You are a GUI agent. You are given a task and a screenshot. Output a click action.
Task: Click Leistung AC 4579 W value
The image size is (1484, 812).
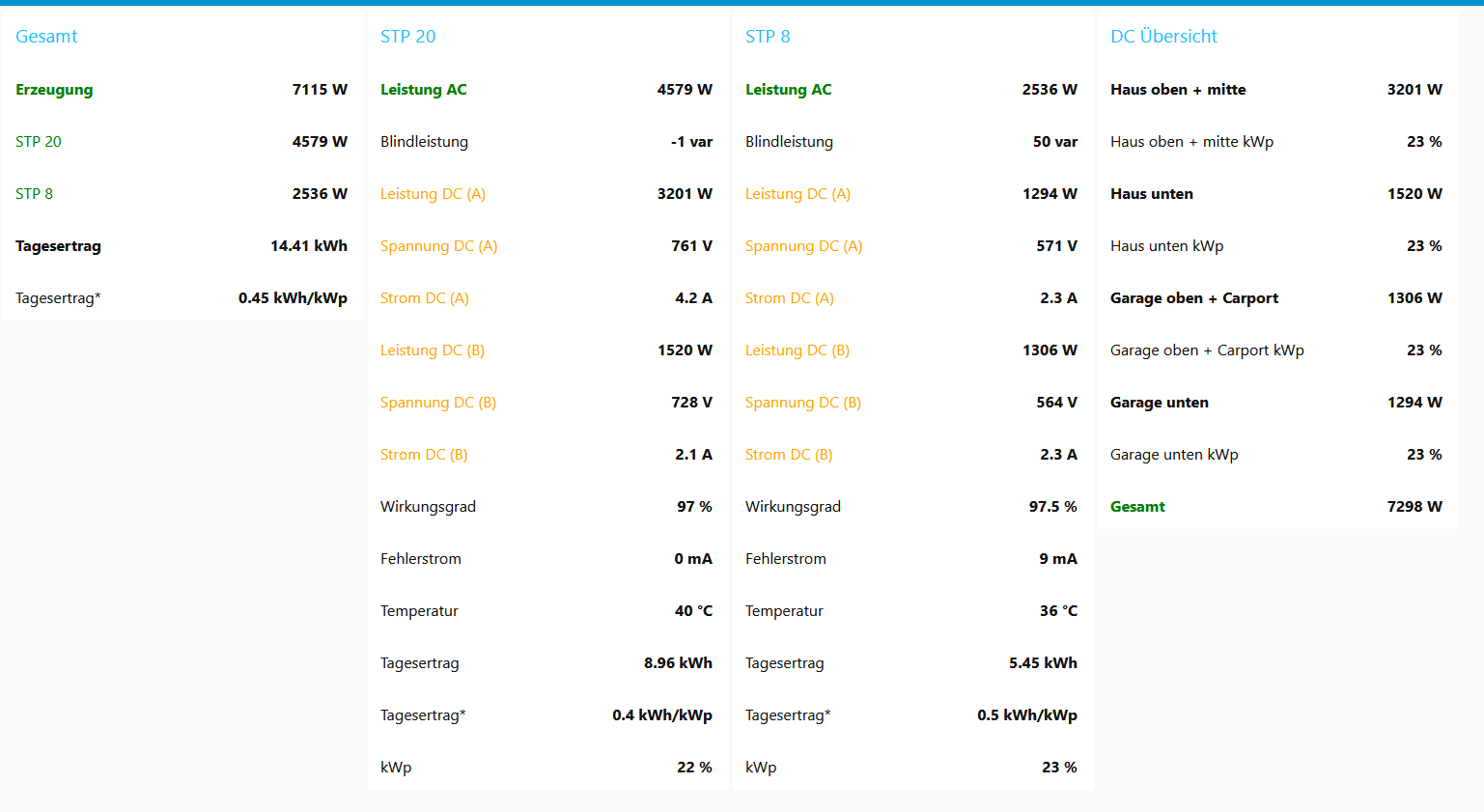pyautogui.click(x=685, y=90)
